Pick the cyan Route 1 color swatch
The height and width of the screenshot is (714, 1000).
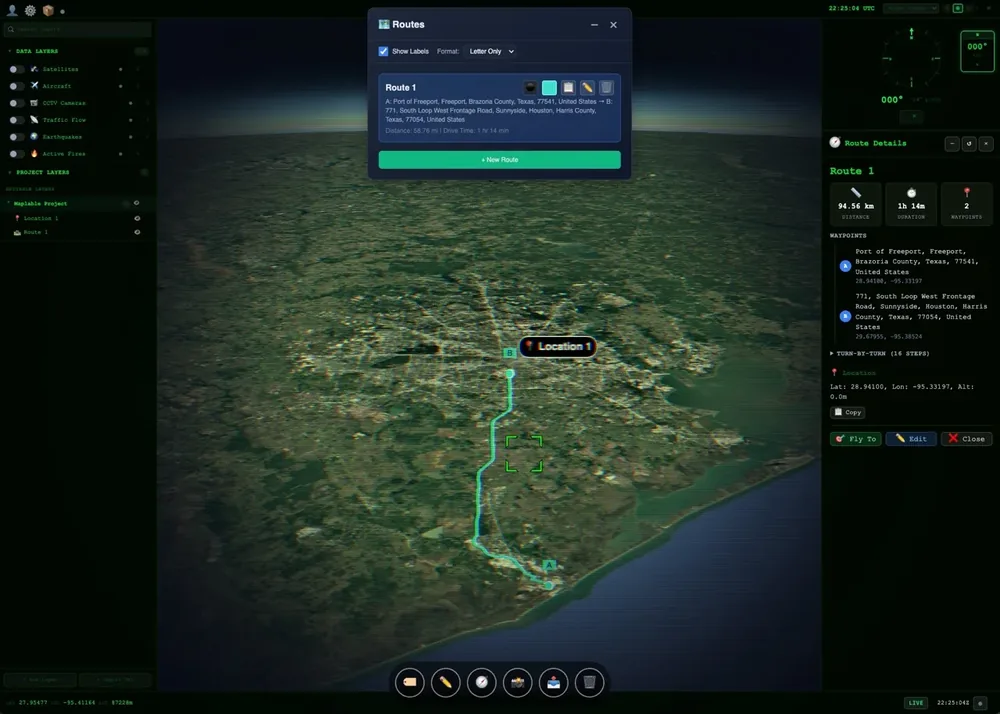tap(549, 87)
